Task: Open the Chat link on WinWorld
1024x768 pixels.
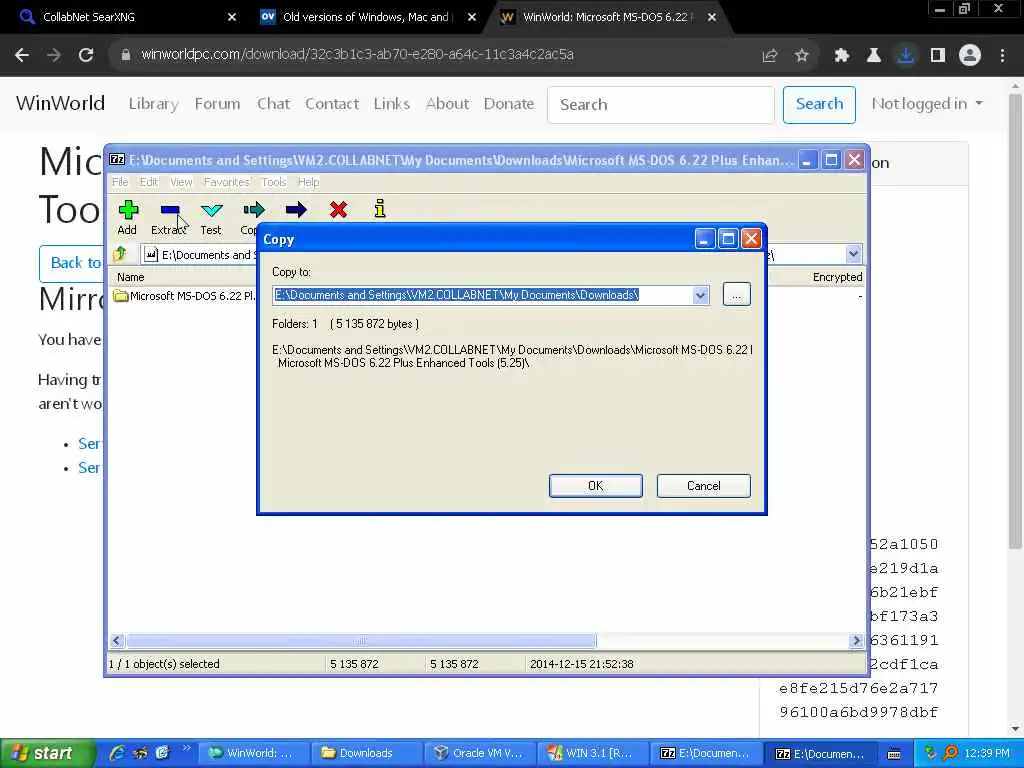Action: pyautogui.click(x=273, y=104)
